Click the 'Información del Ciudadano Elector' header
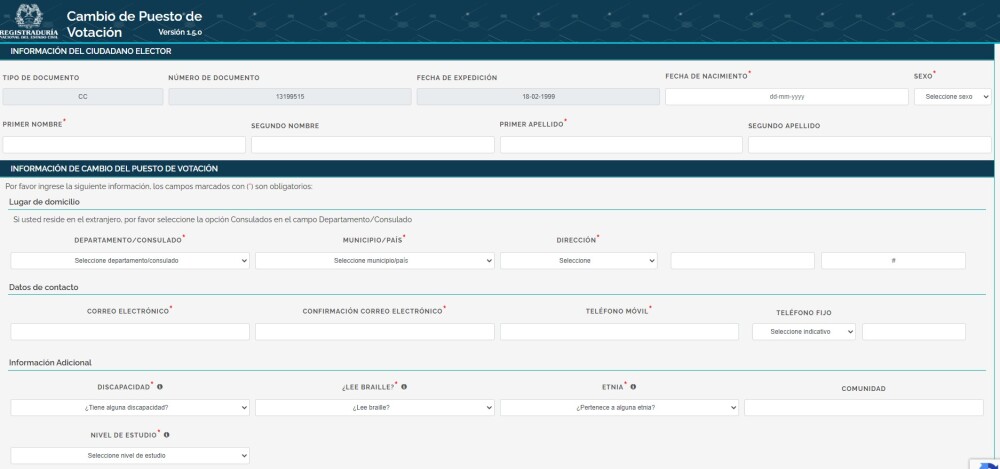The width and height of the screenshot is (1000, 469). pyautogui.click(x=91, y=51)
